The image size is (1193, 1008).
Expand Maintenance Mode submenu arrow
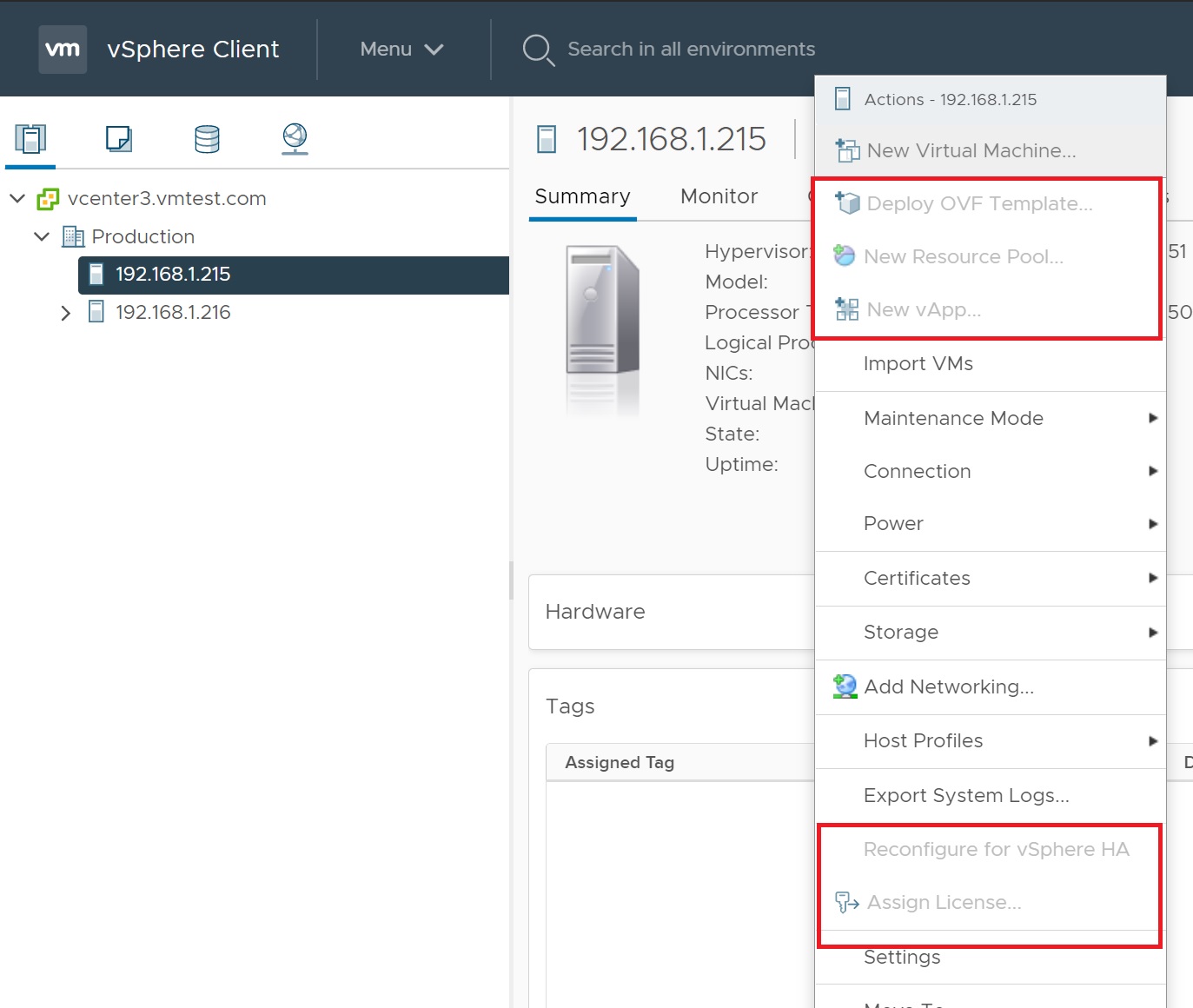pos(1153,418)
